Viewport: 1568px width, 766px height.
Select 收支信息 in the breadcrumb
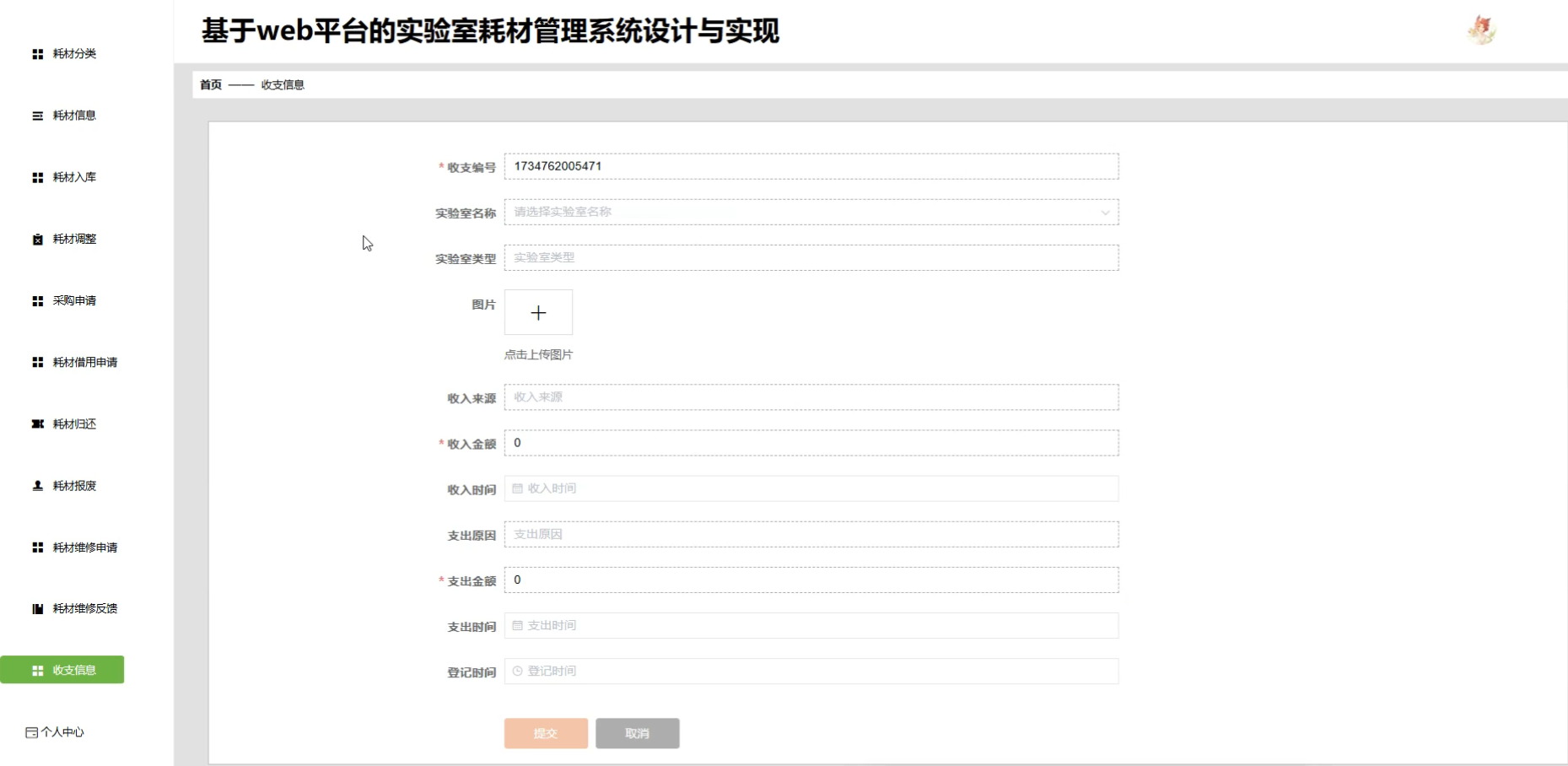click(x=284, y=84)
